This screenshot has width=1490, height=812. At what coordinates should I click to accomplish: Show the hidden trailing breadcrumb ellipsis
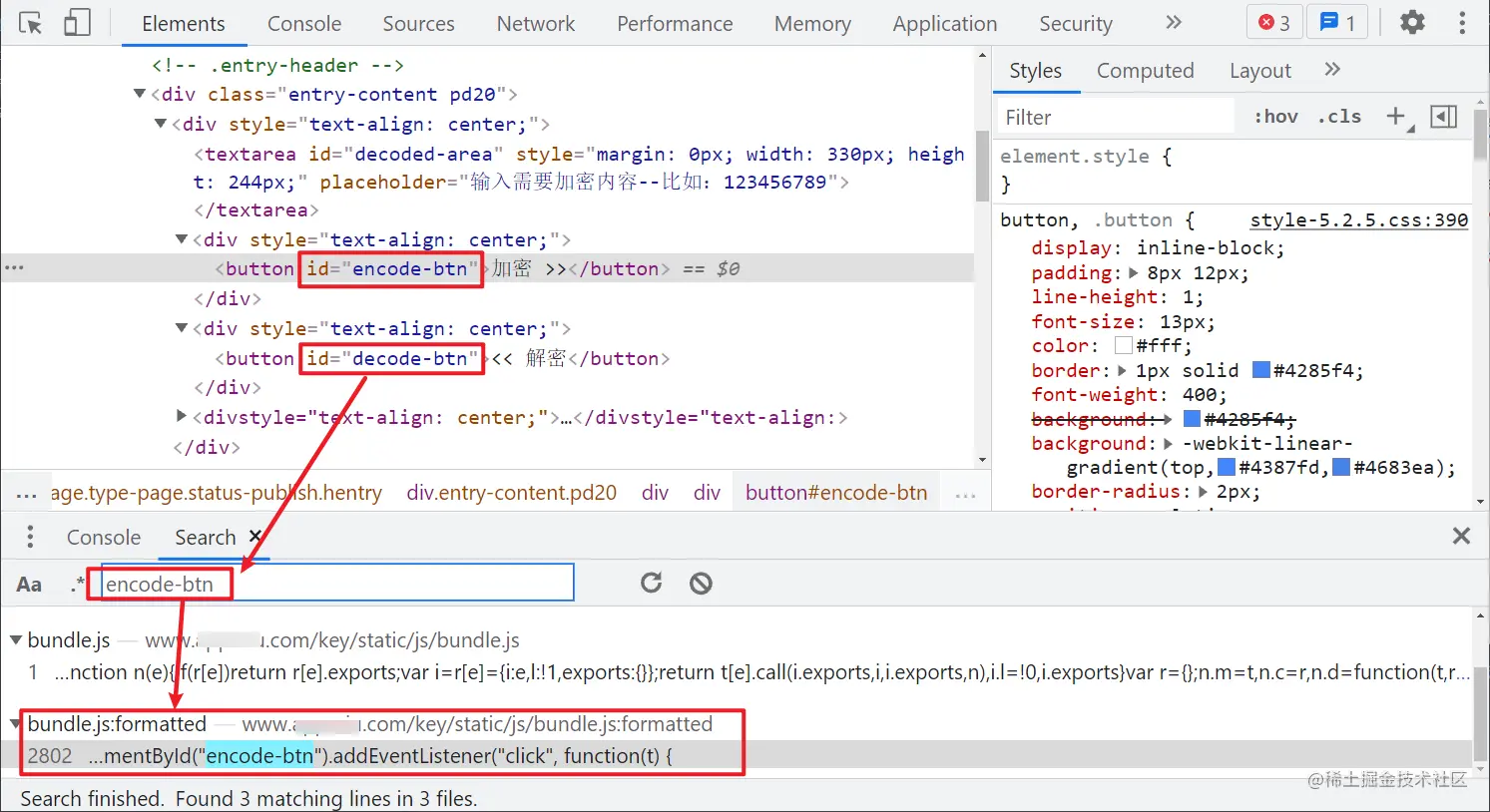[965, 493]
